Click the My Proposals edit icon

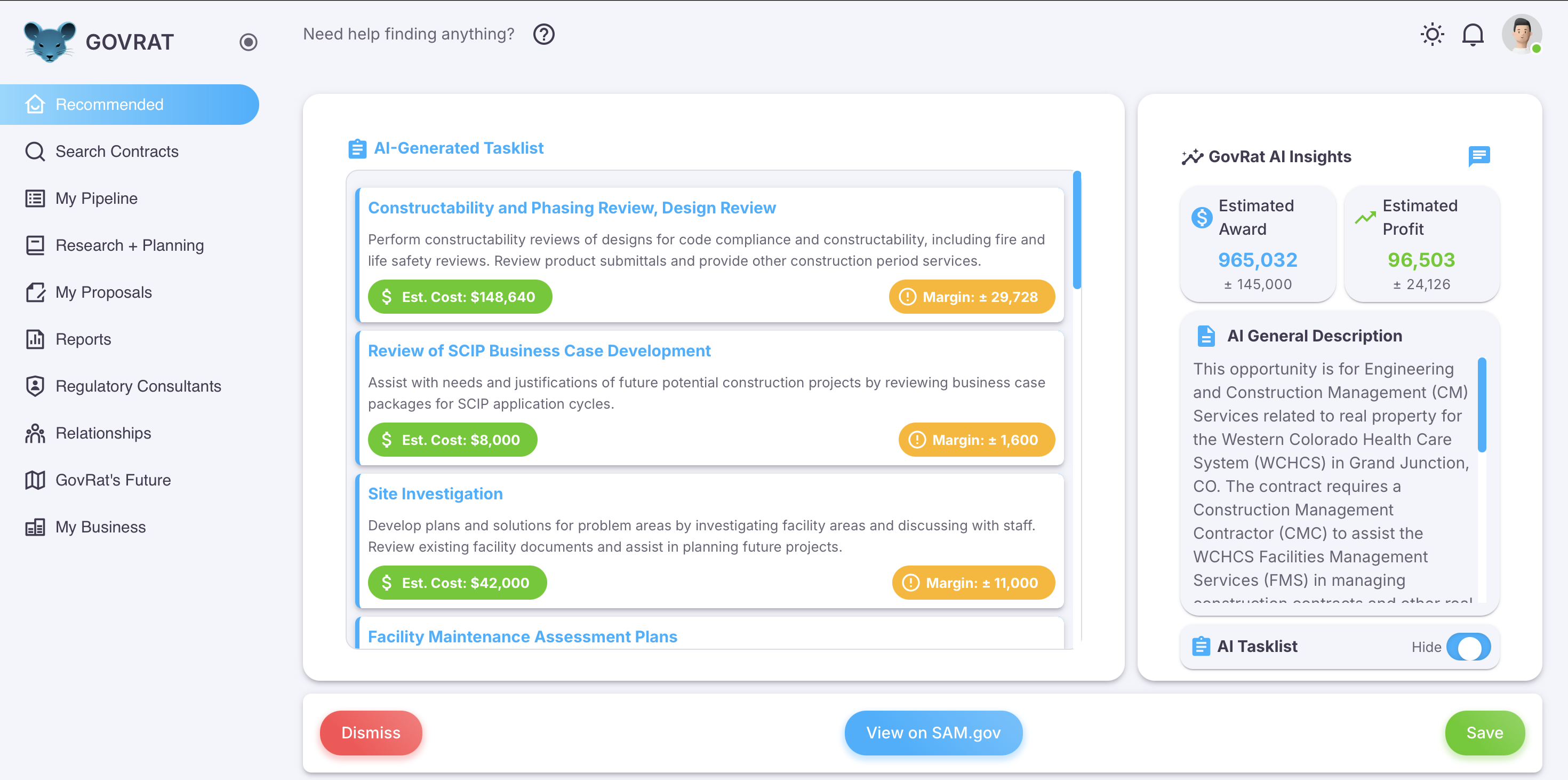click(x=35, y=292)
